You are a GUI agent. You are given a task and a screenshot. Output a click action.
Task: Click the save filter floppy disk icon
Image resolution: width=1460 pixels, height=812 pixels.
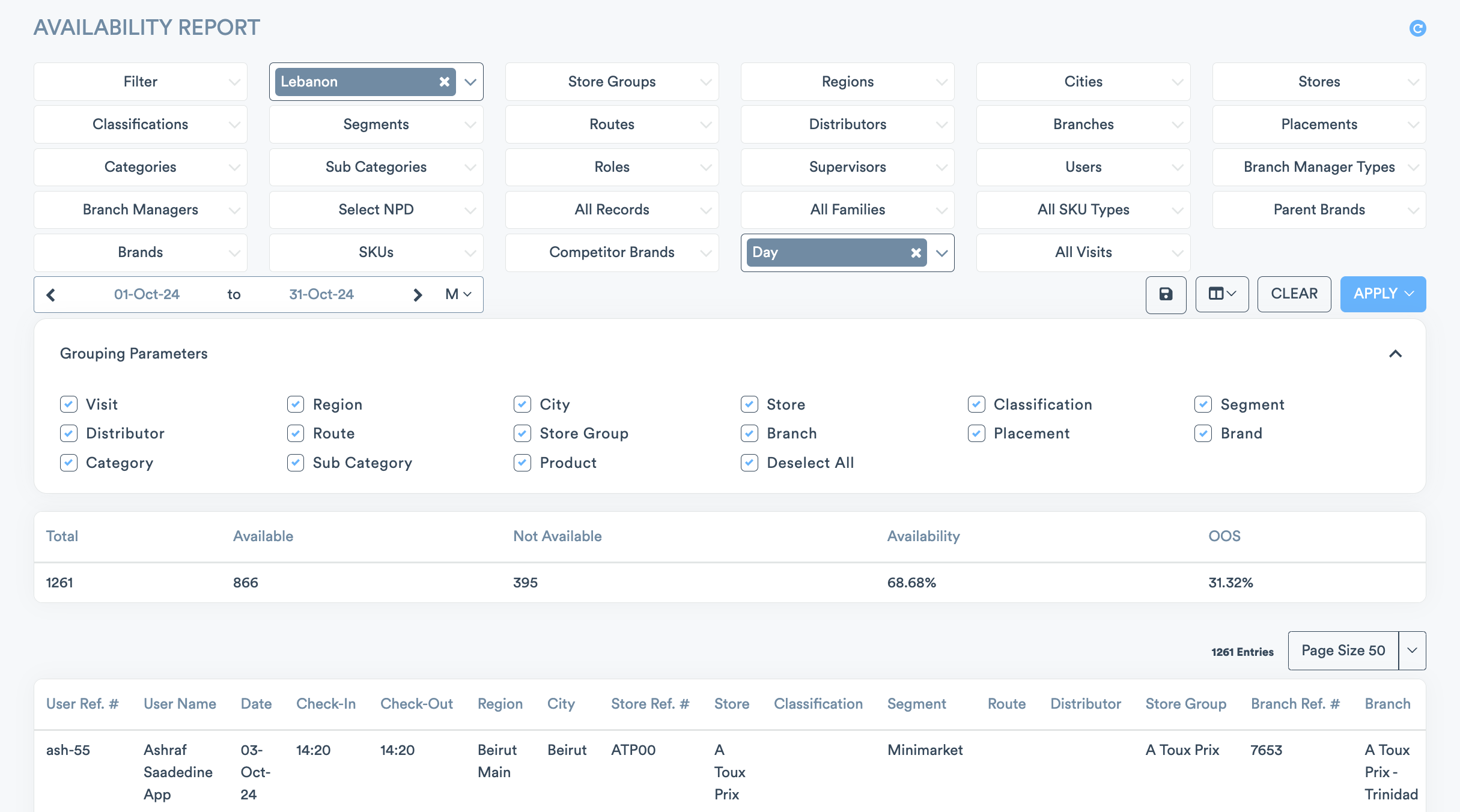click(x=1166, y=294)
